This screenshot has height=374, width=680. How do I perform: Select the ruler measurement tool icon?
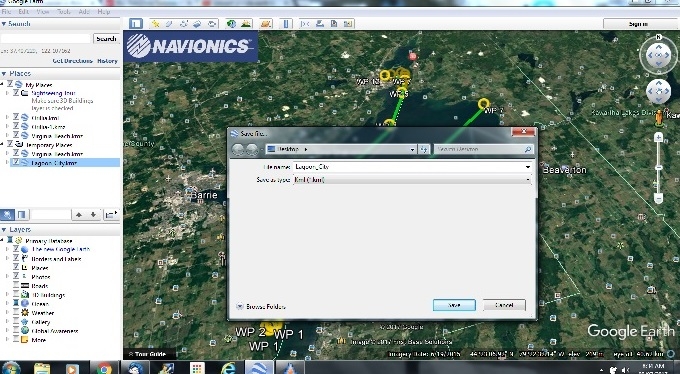point(286,24)
